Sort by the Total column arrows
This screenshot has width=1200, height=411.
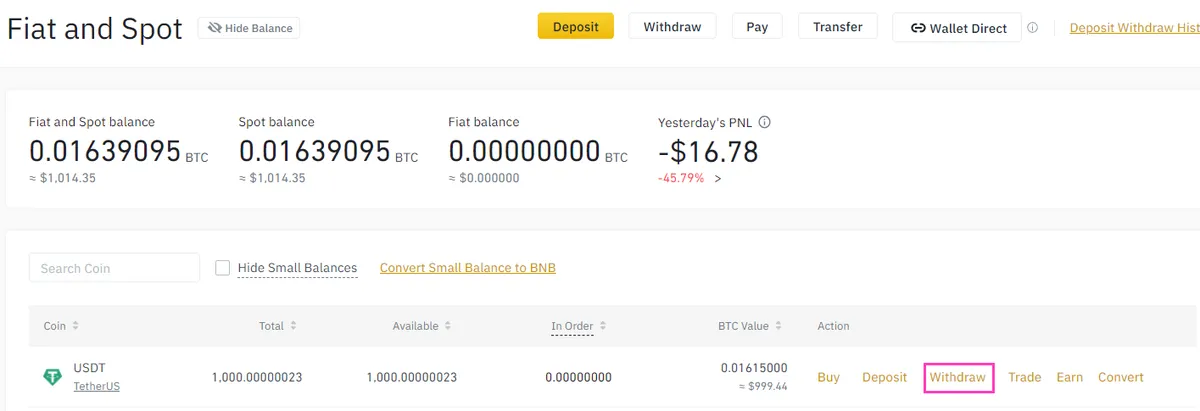(292, 326)
